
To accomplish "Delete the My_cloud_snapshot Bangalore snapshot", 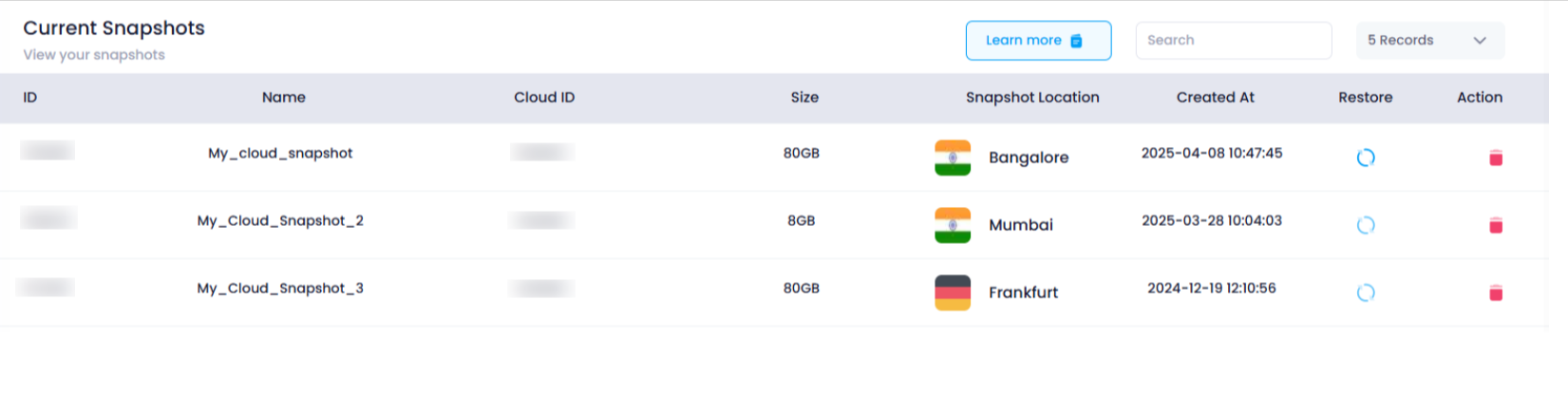I will (1496, 158).
